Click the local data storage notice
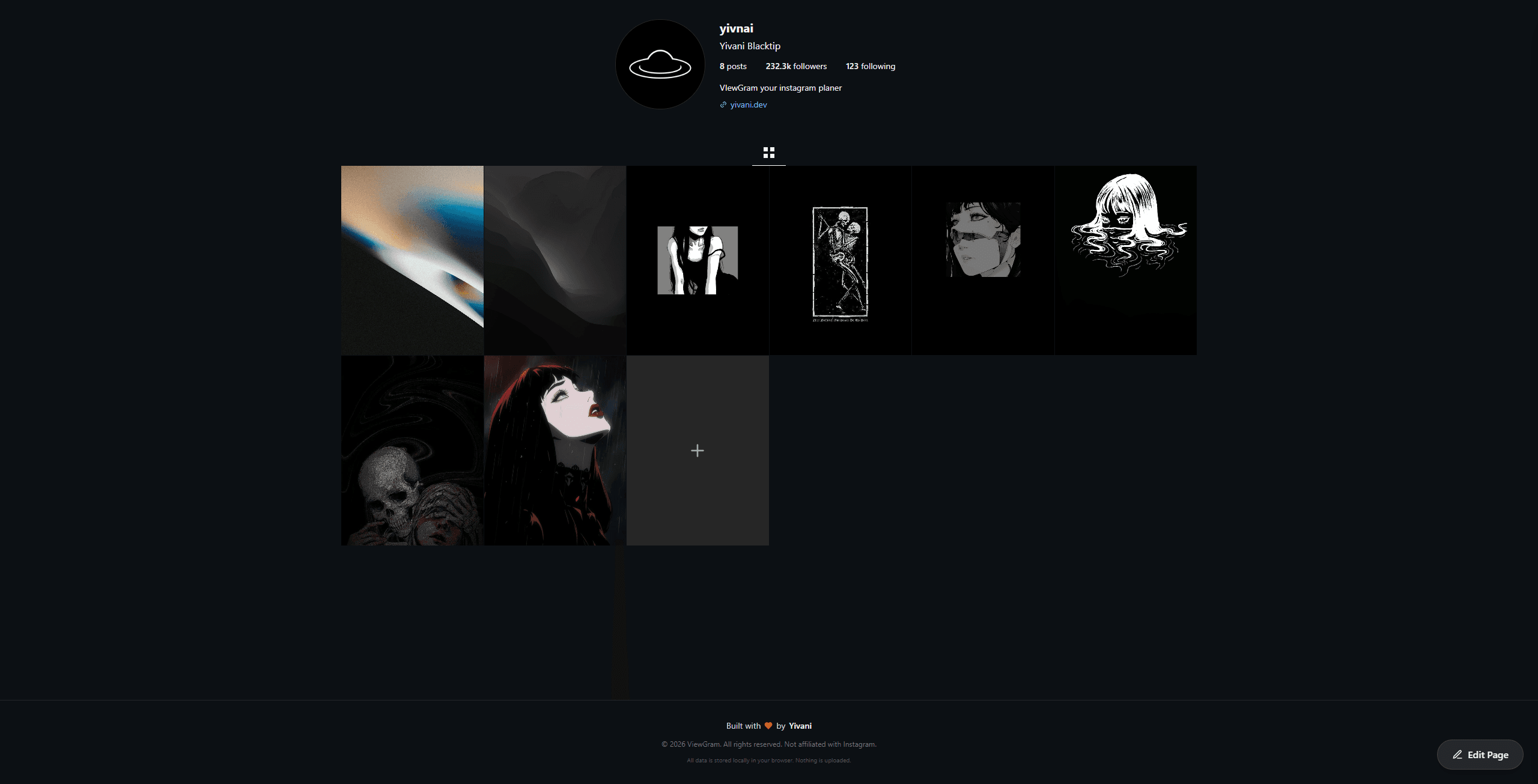This screenshot has height=784, width=1538. [x=768, y=761]
